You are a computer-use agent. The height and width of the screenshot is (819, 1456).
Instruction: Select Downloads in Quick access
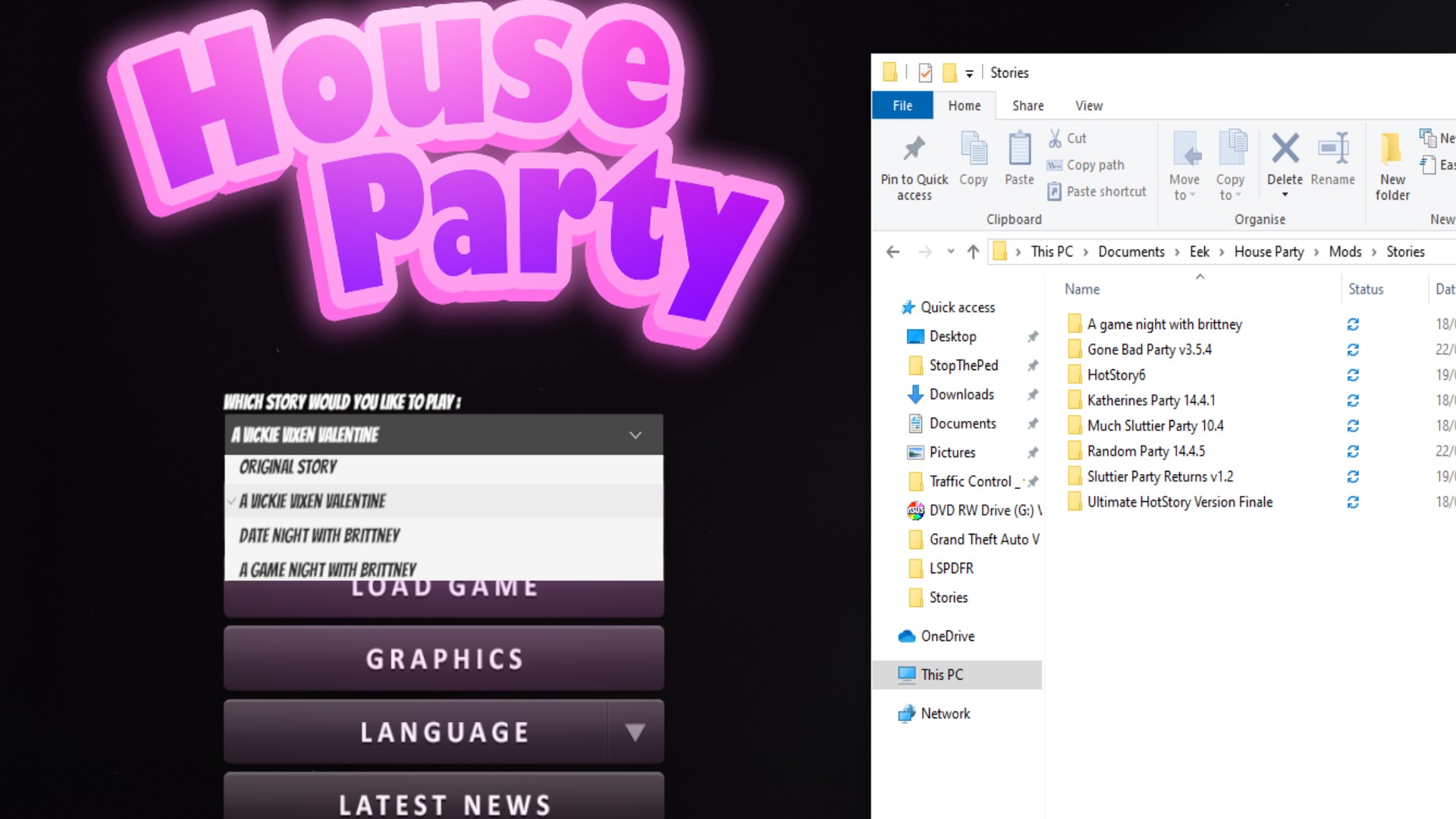pos(961,394)
